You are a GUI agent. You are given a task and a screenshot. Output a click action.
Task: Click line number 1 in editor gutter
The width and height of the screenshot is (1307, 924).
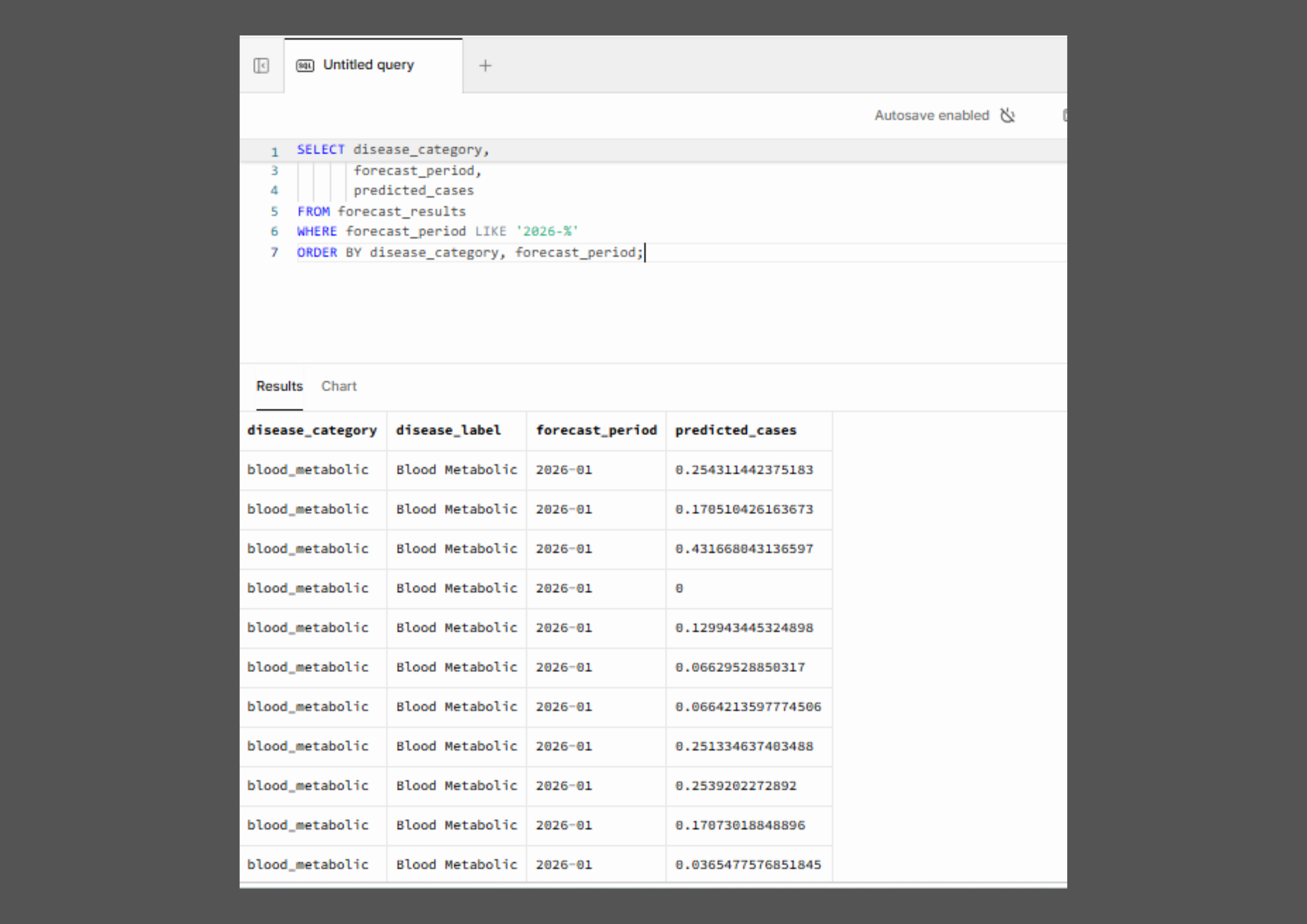pos(274,152)
